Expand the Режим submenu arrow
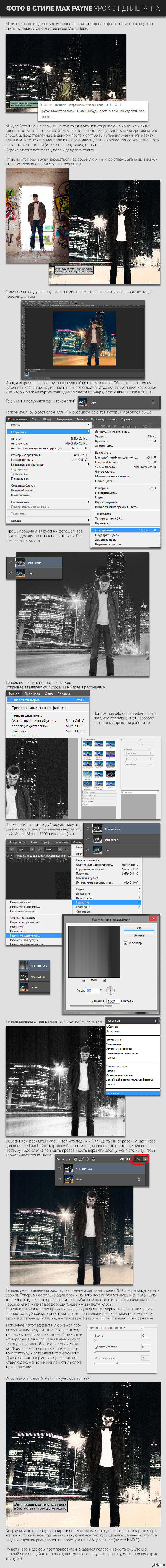This screenshot has height=1568, width=166. 89,425
